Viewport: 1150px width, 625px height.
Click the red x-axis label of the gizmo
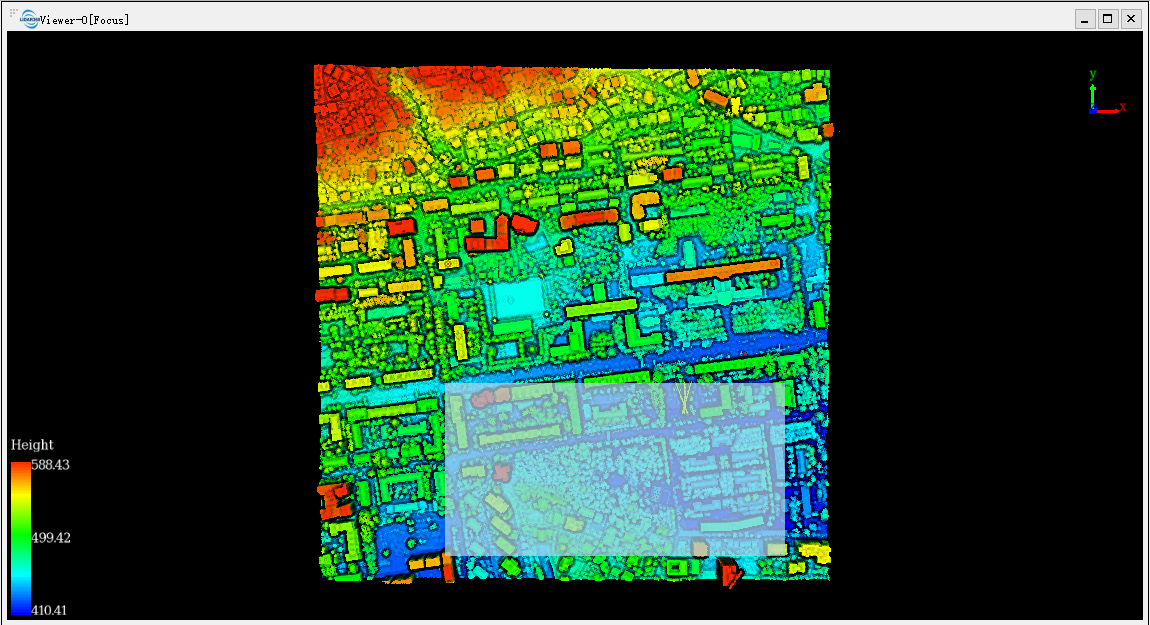tap(1123, 106)
